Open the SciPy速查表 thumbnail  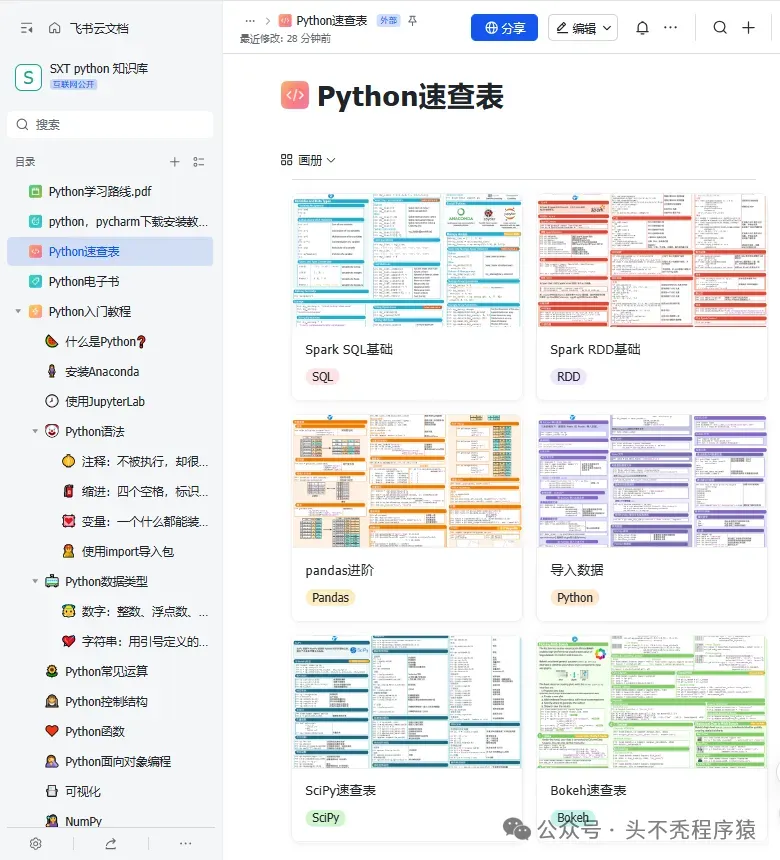pos(407,702)
